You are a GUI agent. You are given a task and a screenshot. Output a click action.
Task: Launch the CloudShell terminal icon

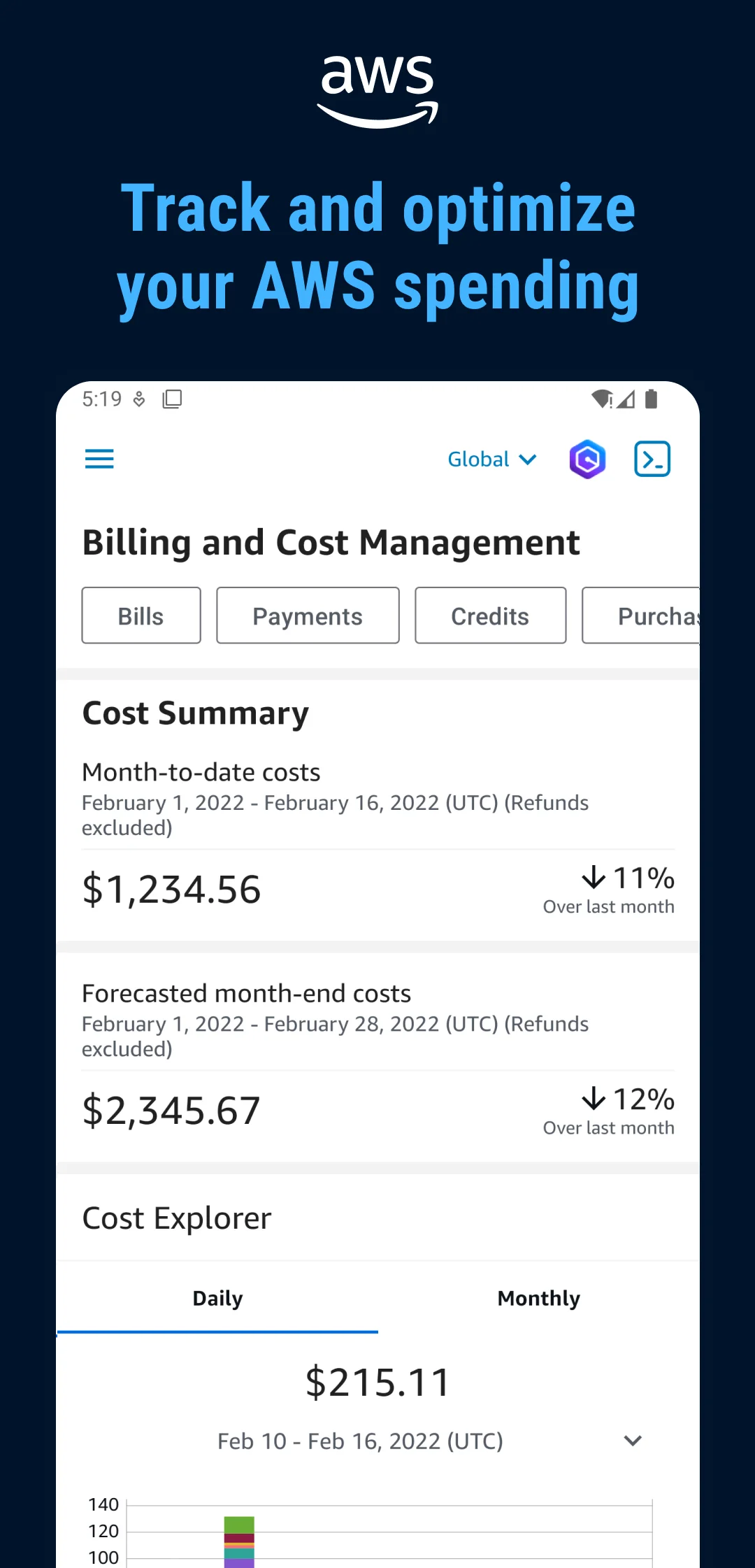pyautogui.click(x=652, y=459)
